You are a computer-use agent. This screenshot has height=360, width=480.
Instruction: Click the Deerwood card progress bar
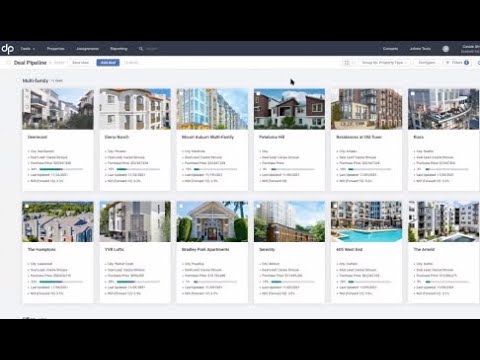[61, 169]
